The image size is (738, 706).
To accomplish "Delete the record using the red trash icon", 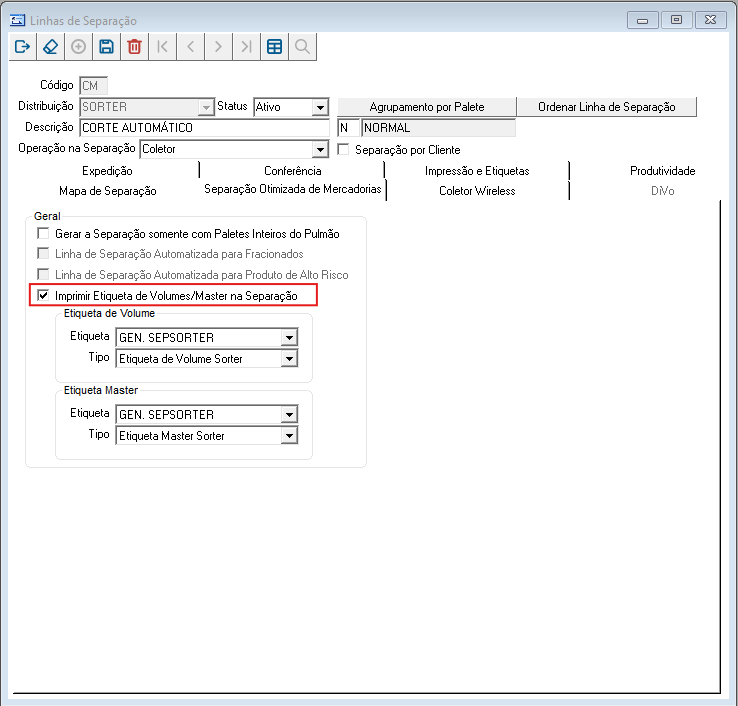I will tap(134, 47).
